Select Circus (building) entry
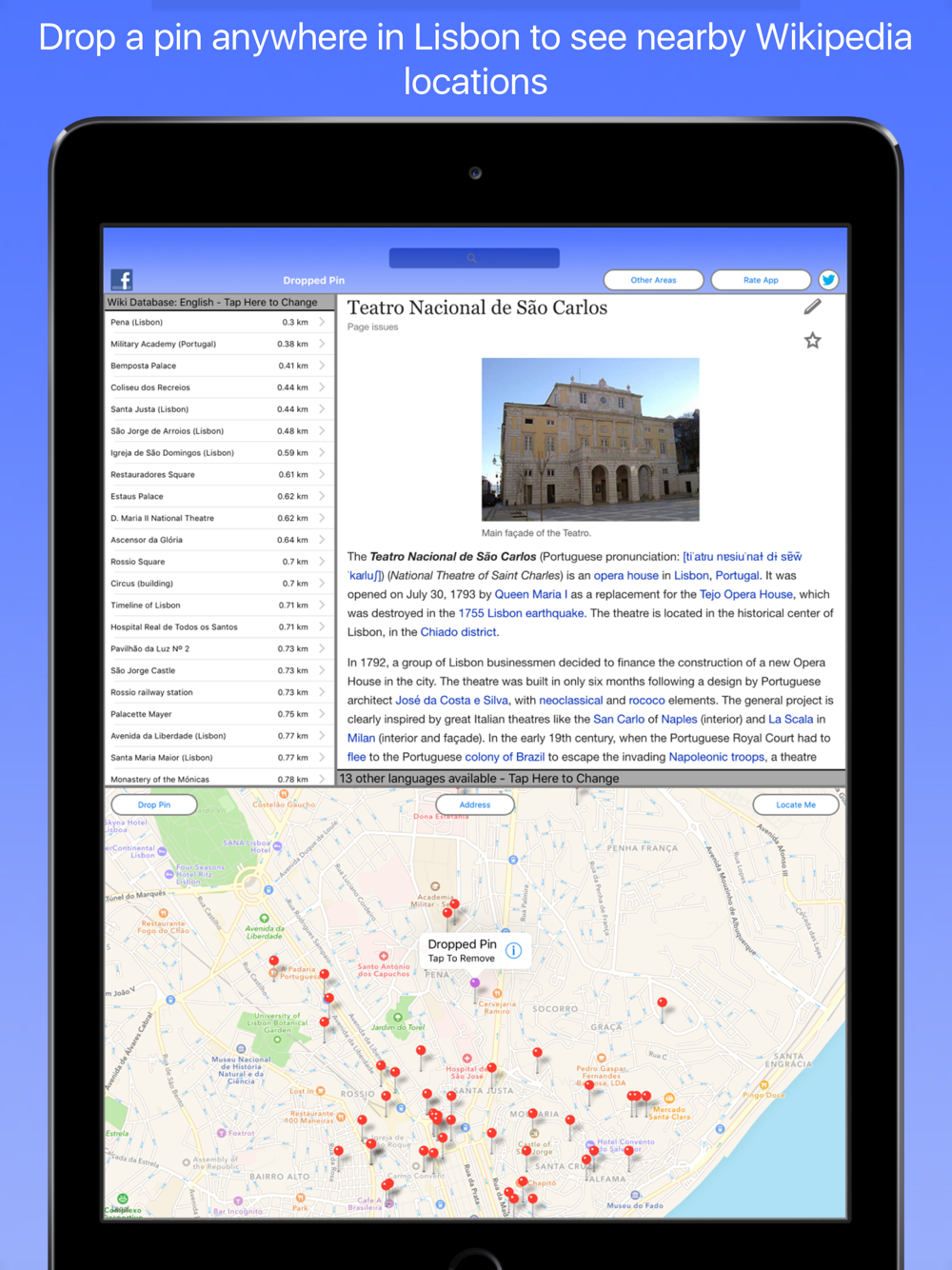 coord(220,584)
